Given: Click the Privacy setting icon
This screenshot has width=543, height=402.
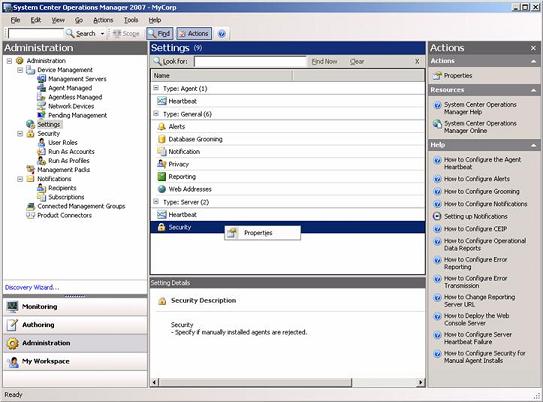Looking at the screenshot, I should tap(162, 164).
